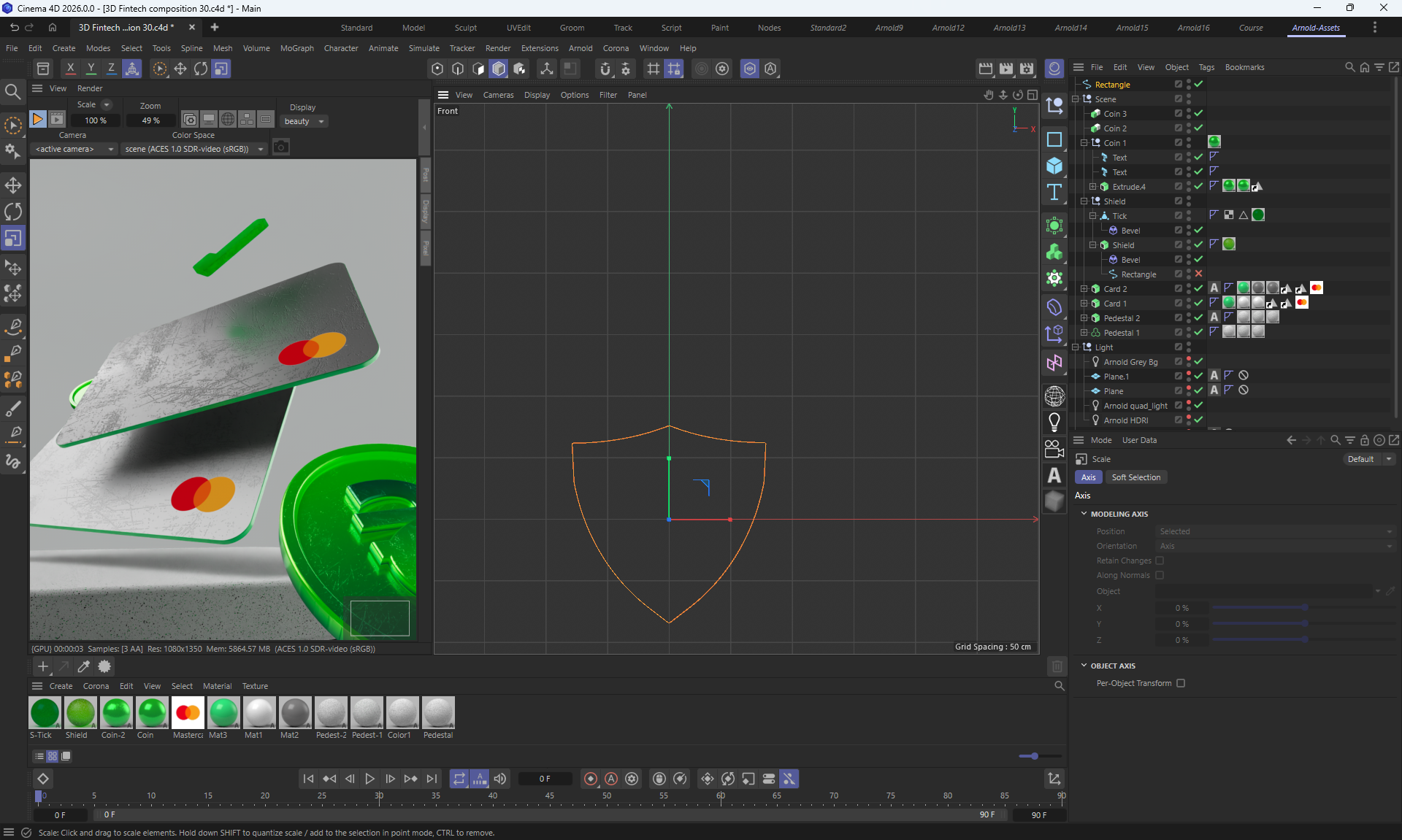Click the Camera object icon
Screen dimensions: 1402x840
pos(1054,449)
